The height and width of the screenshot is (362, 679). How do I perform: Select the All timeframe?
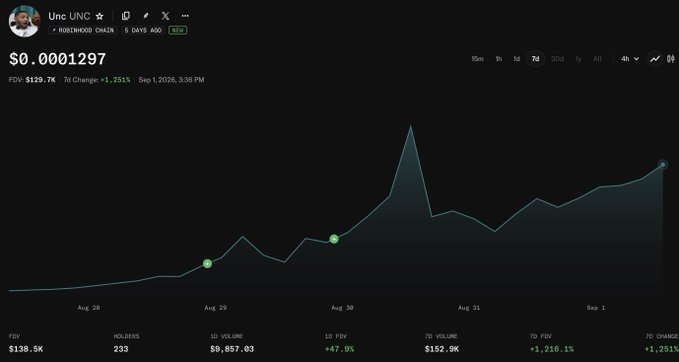tap(597, 59)
